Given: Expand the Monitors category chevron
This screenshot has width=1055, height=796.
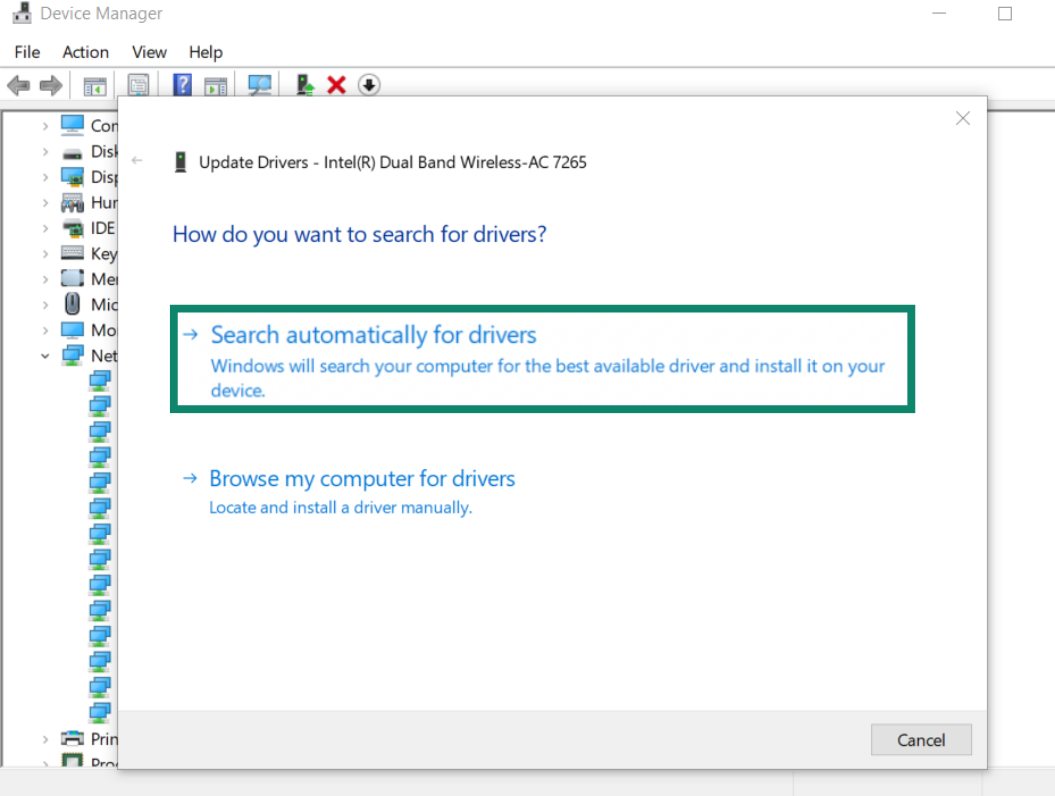Looking at the screenshot, I should [45, 330].
